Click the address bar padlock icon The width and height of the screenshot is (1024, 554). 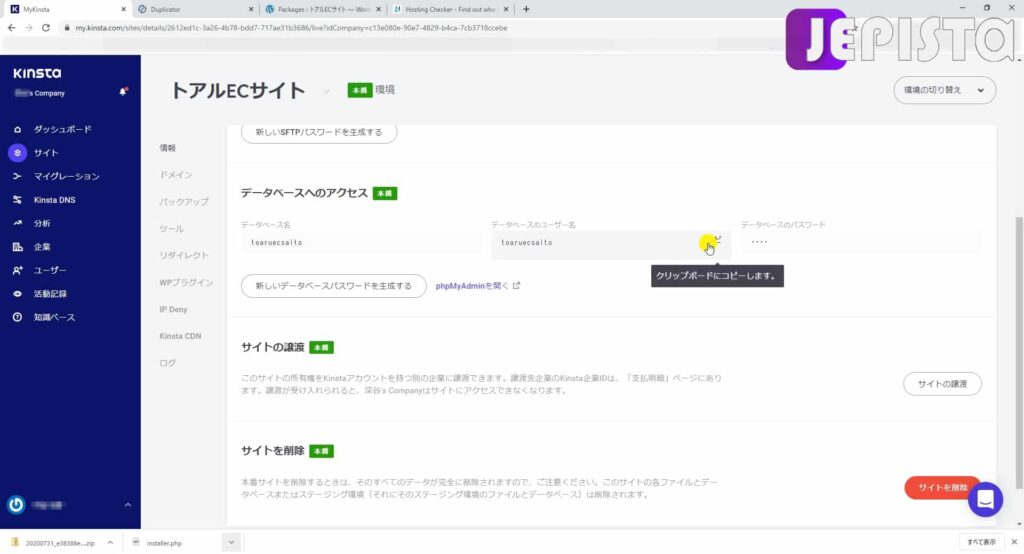click(67, 28)
